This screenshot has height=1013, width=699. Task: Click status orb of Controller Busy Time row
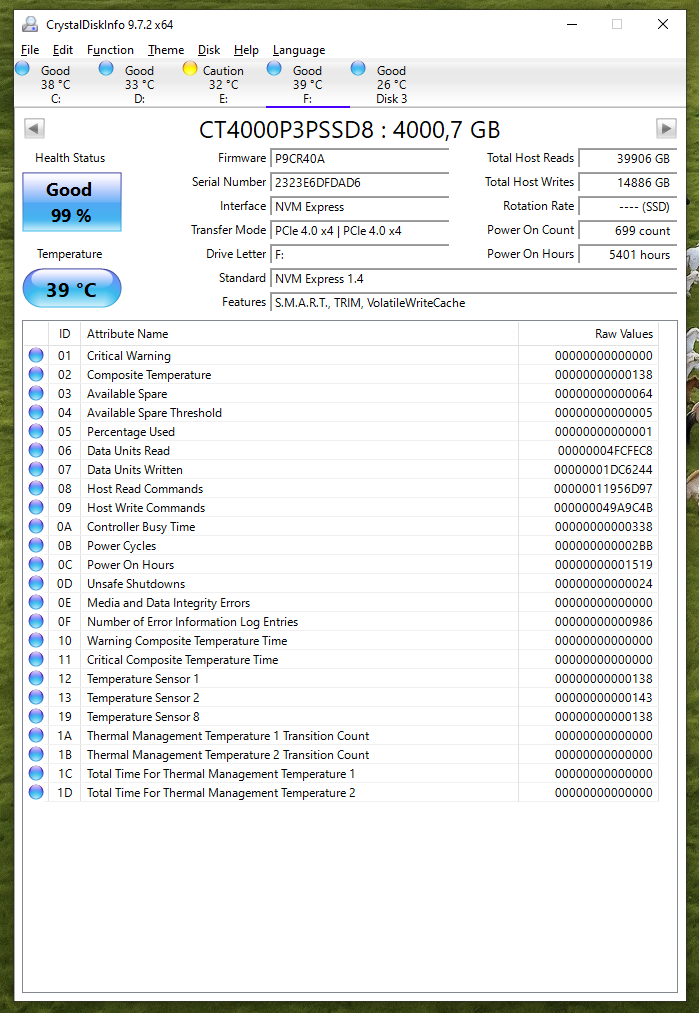click(36, 527)
